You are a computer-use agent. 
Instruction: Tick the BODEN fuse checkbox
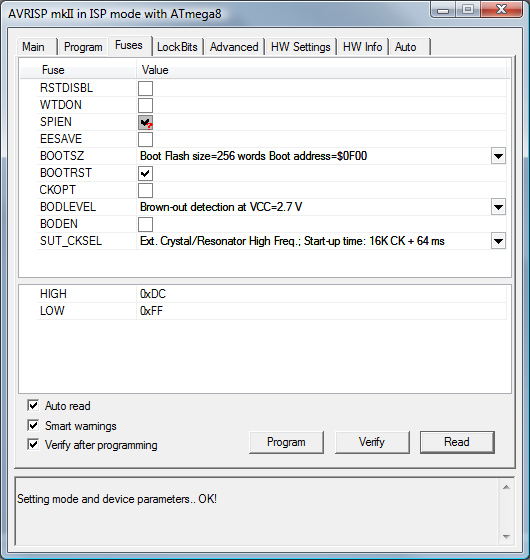point(145,224)
